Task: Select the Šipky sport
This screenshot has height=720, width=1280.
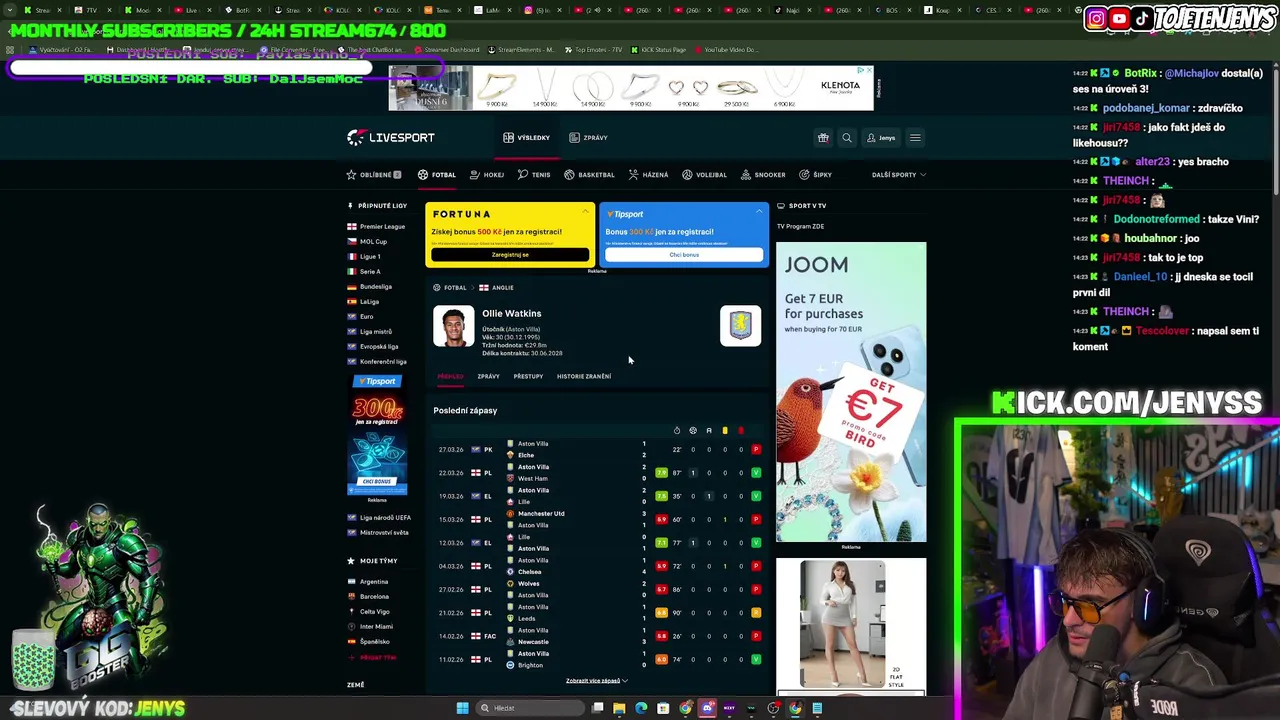Action: pos(815,175)
